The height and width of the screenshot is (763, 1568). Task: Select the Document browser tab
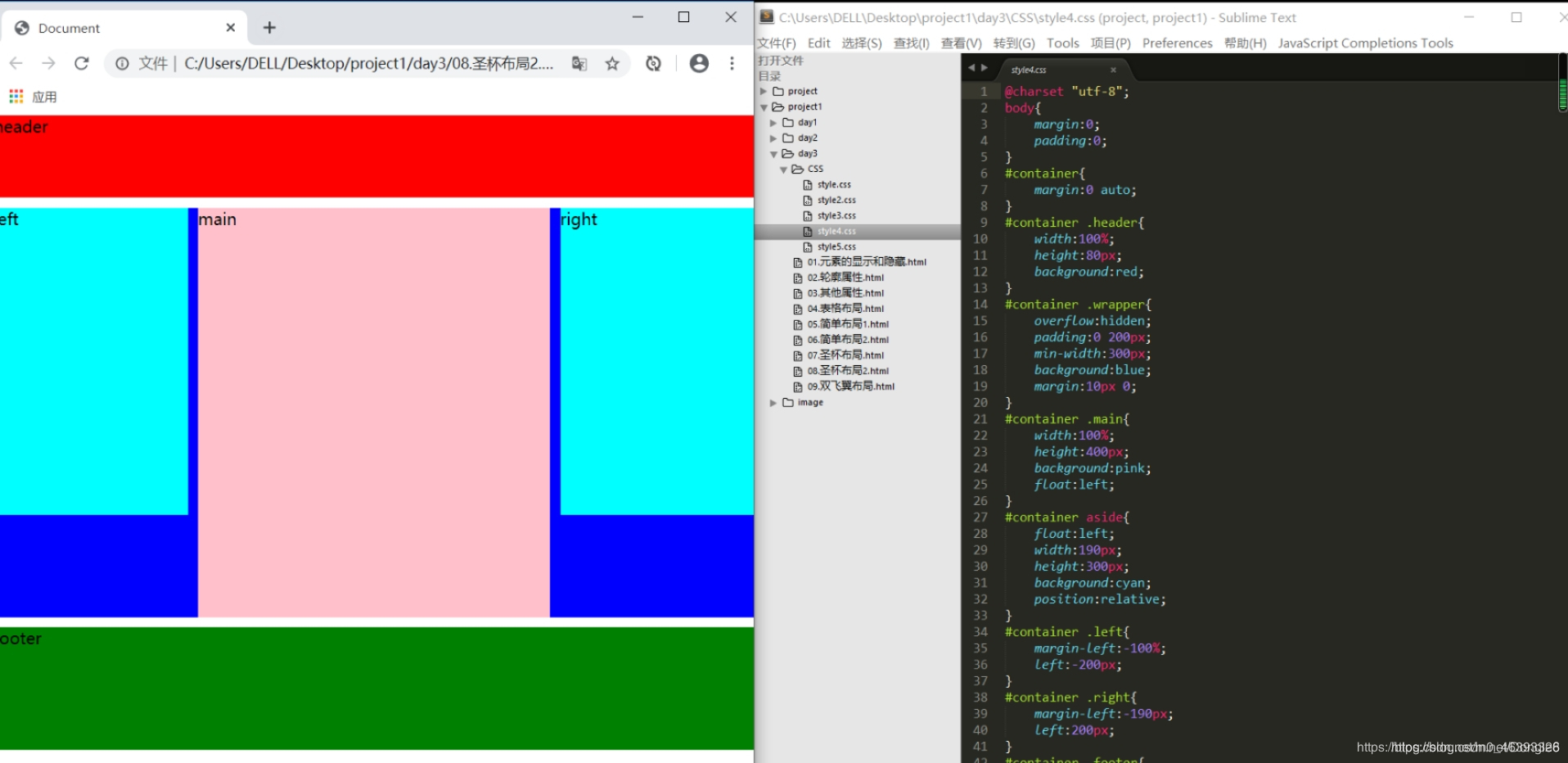coord(125,28)
